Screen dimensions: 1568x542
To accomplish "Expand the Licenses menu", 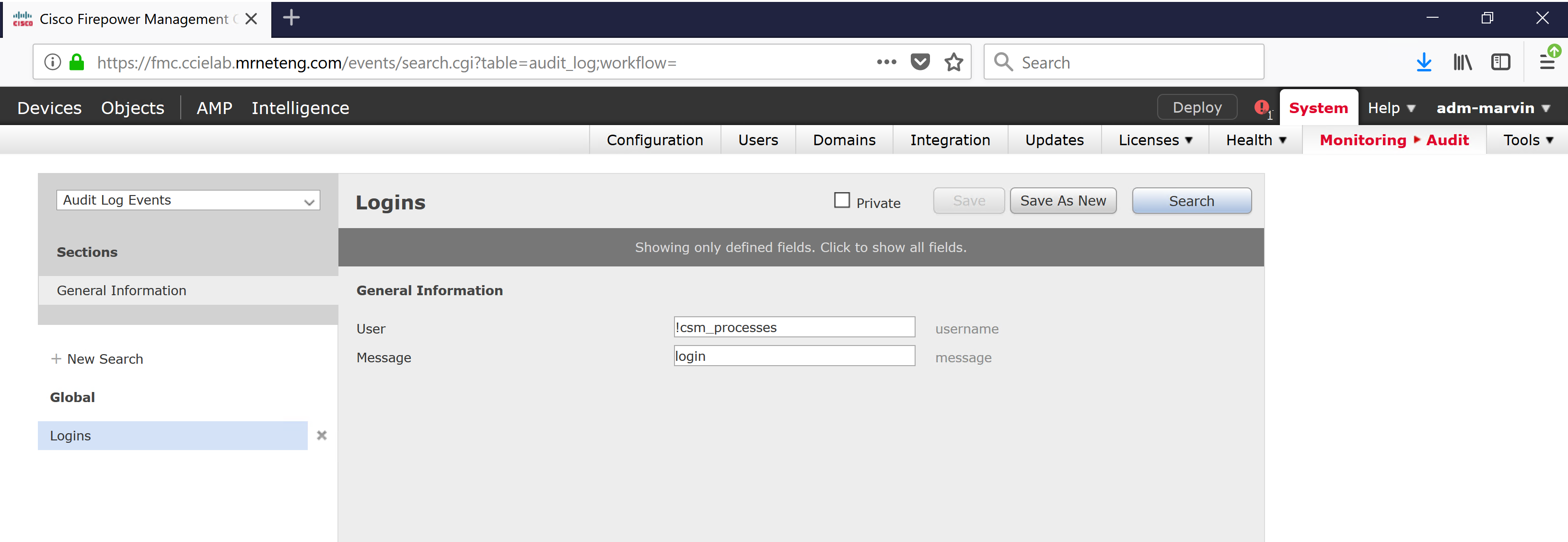I will click(1155, 140).
